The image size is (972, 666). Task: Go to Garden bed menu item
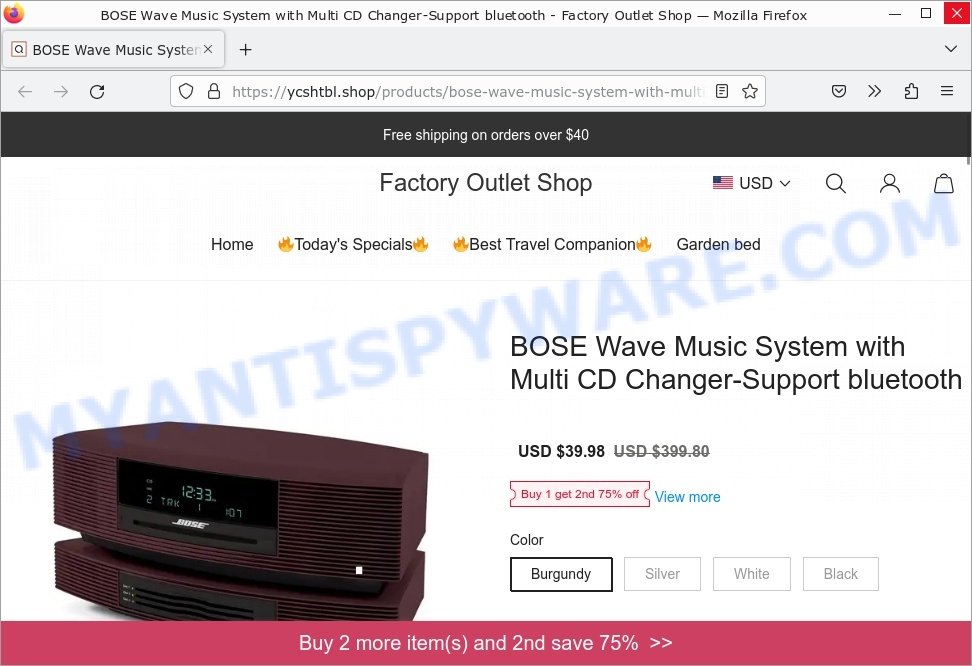(718, 244)
